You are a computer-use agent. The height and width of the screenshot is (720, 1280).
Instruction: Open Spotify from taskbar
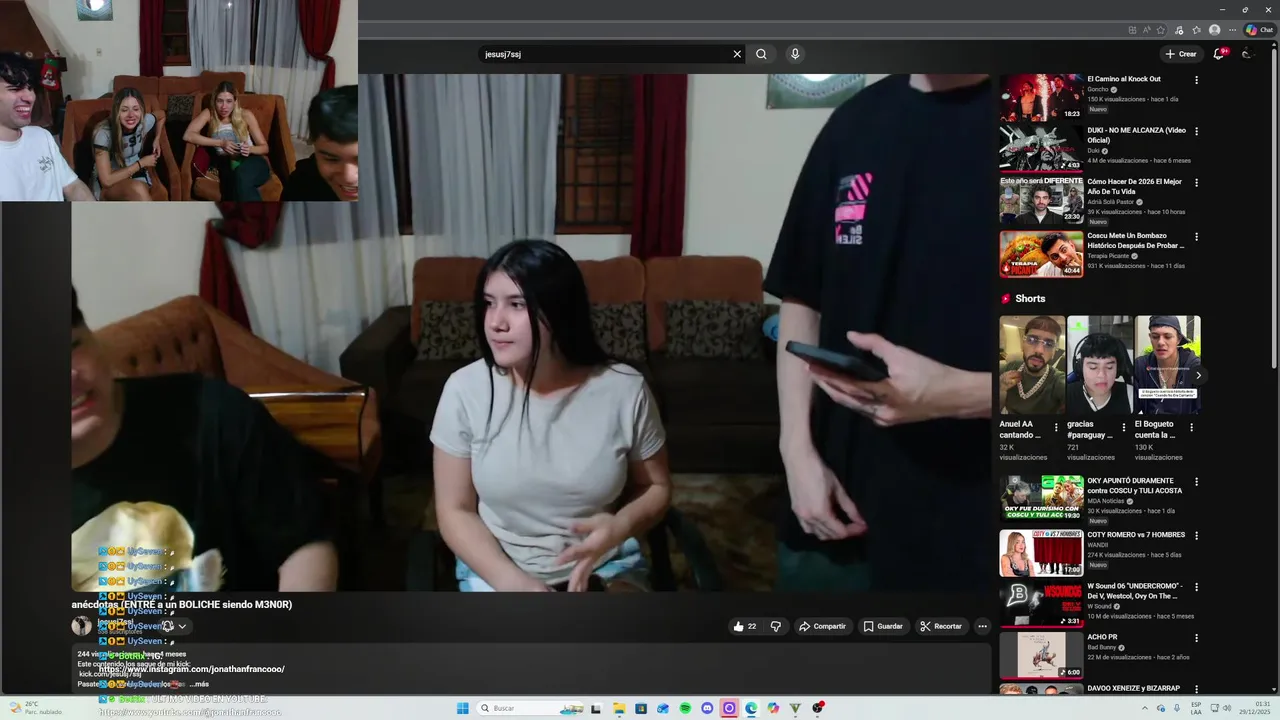tap(685, 708)
